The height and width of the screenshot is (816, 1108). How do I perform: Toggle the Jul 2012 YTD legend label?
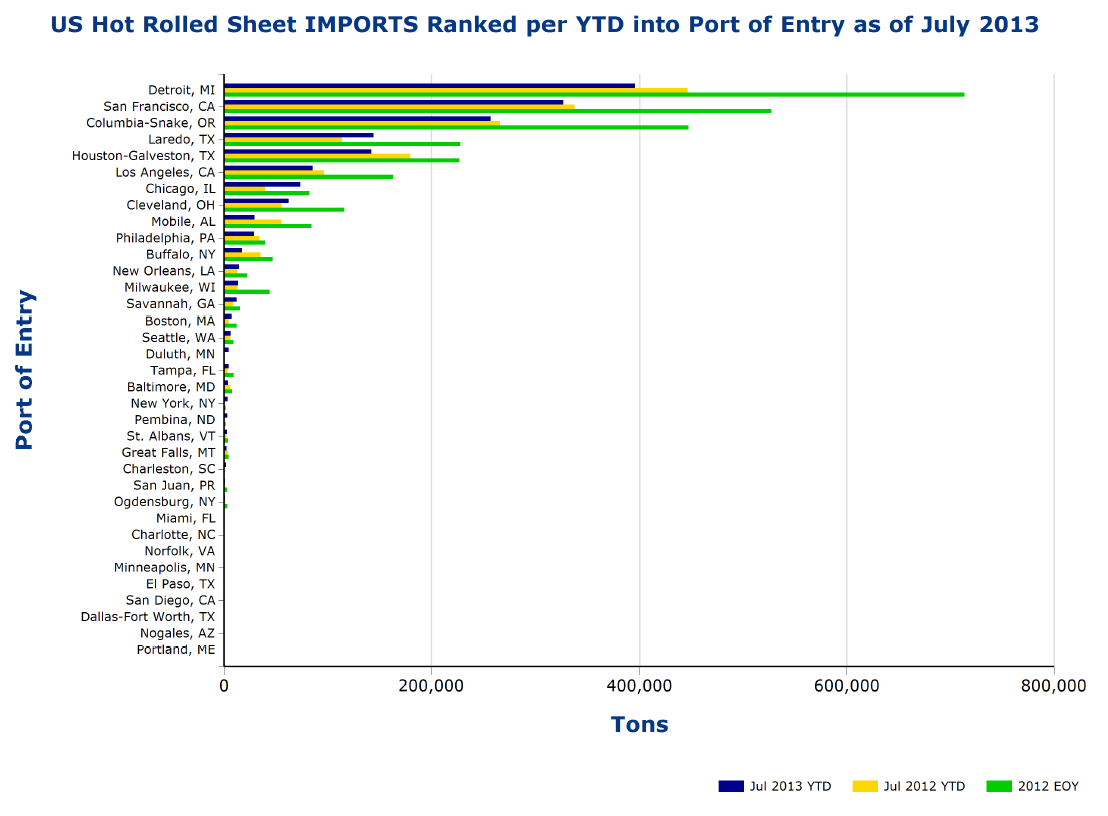tap(924, 786)
